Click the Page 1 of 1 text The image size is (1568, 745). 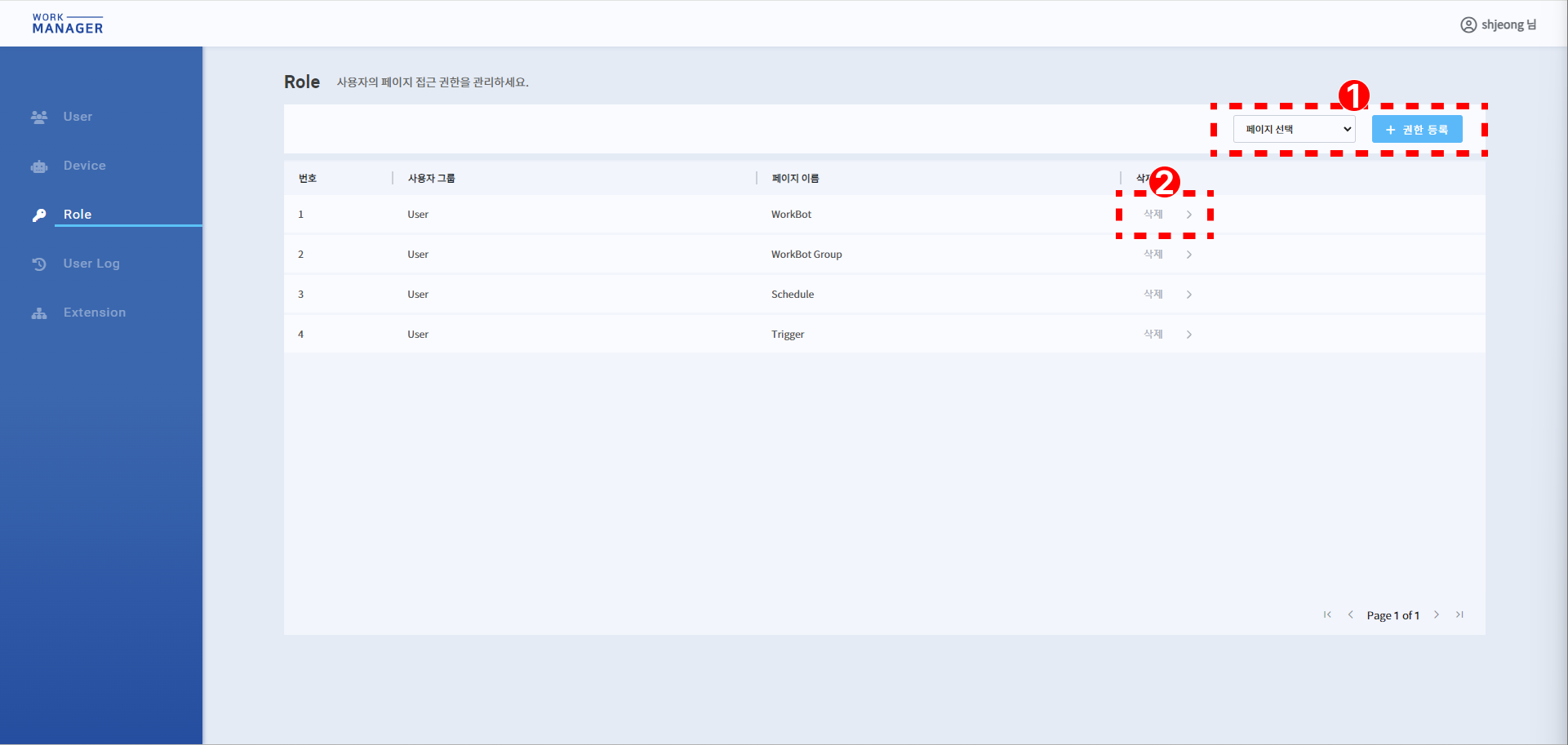tap(1393, 615)
